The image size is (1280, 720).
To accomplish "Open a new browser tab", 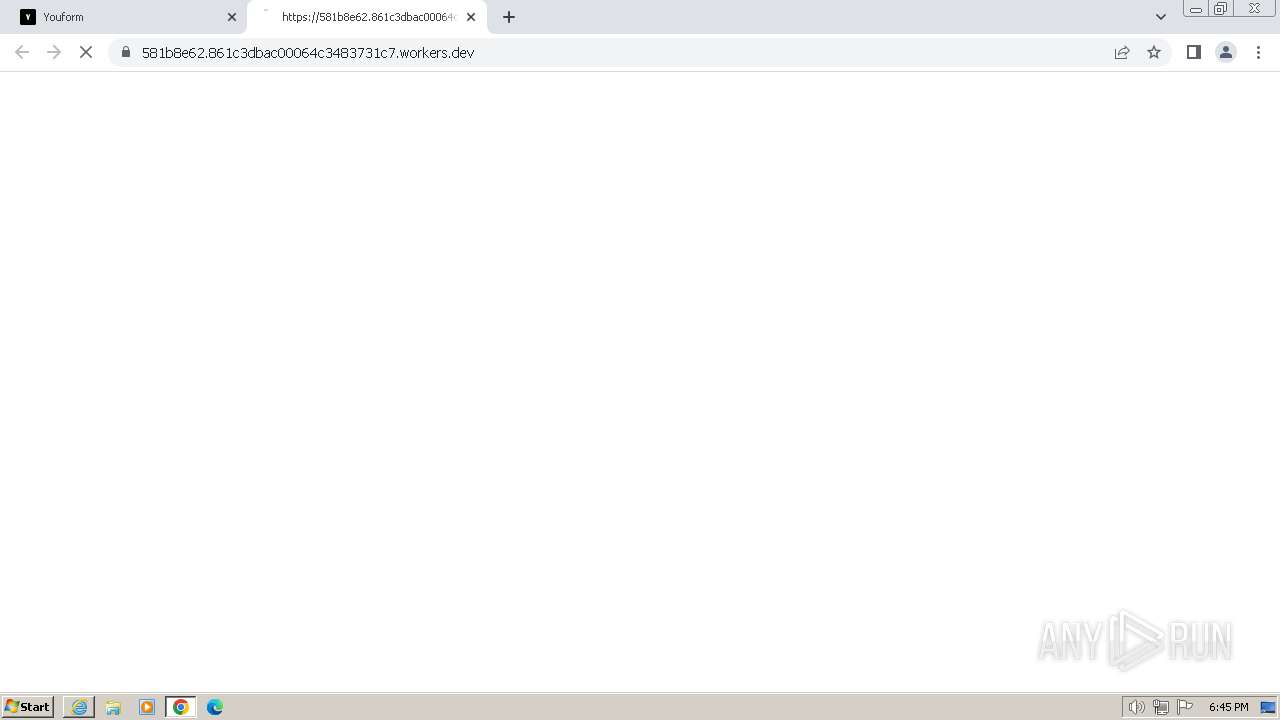I will click(509, 17).
